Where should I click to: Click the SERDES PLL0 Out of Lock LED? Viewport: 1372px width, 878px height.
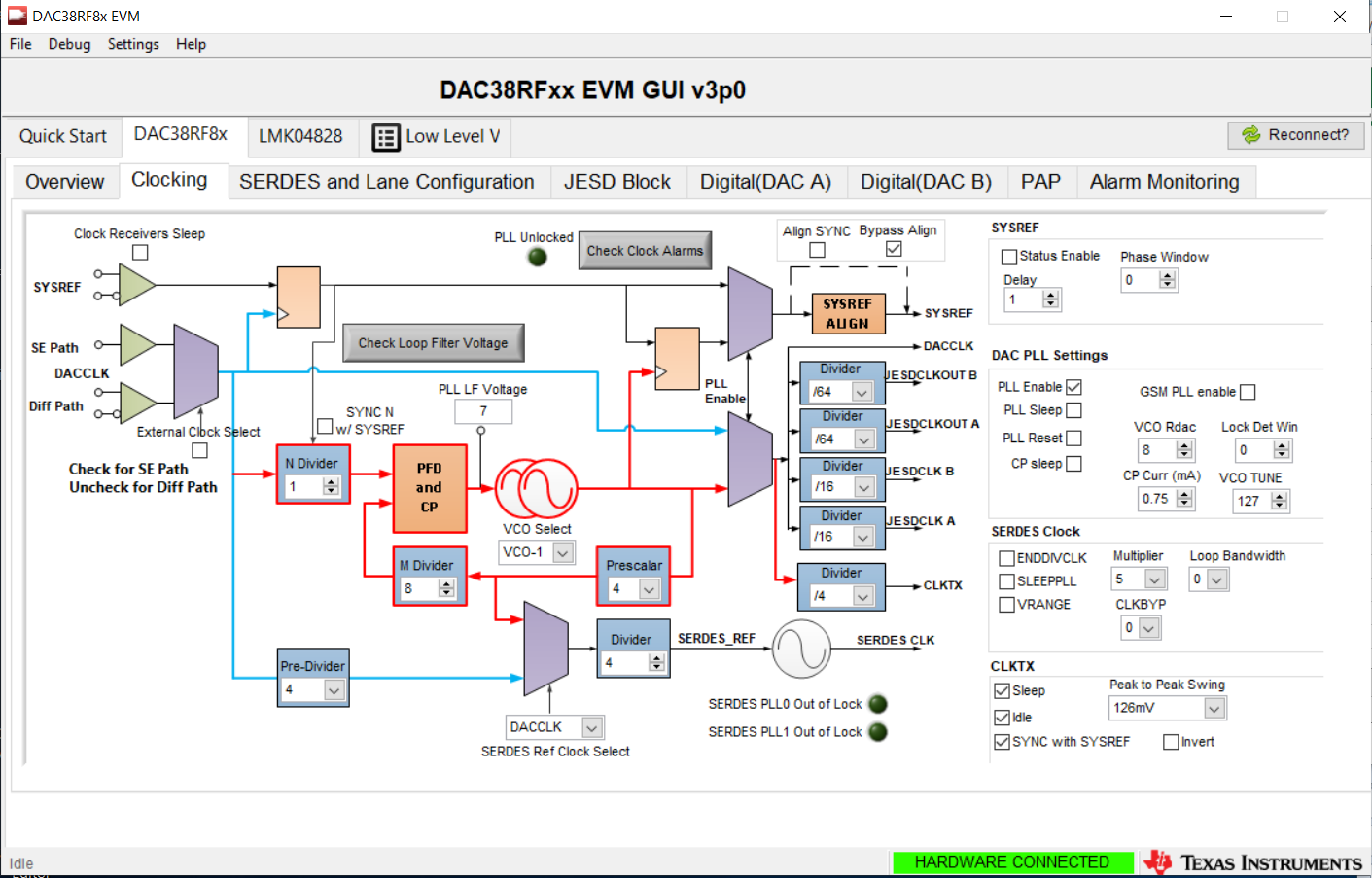pyautogui.click(x=878, y=704)
